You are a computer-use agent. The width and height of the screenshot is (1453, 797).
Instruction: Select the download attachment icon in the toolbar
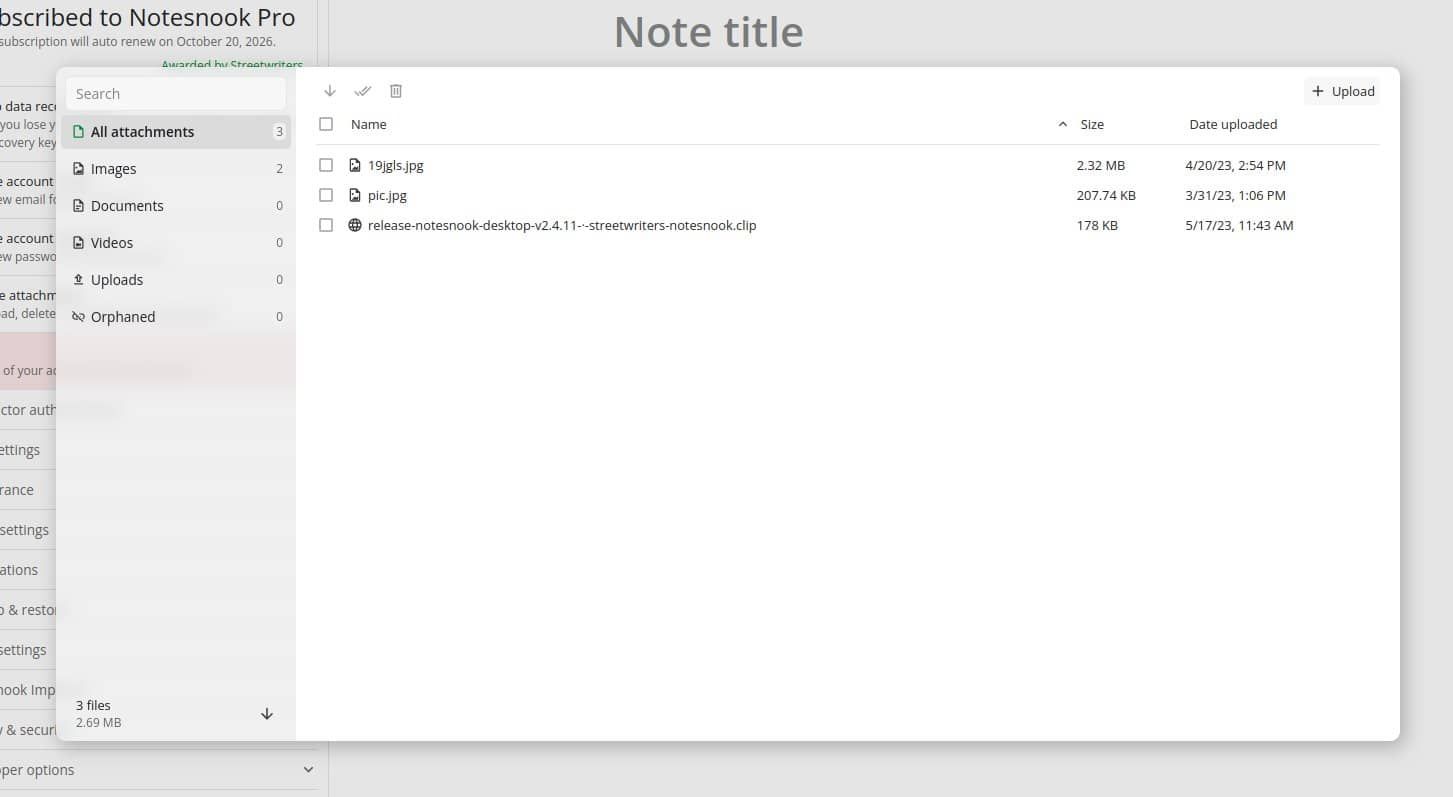(x=329, y=91)
